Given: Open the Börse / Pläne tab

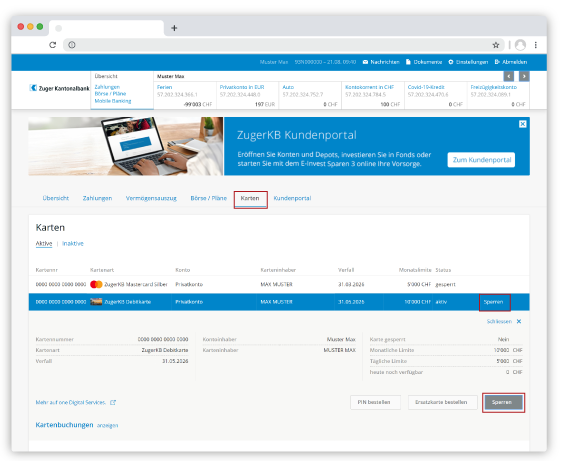Looking at the screenshot, I should point(209,198).
